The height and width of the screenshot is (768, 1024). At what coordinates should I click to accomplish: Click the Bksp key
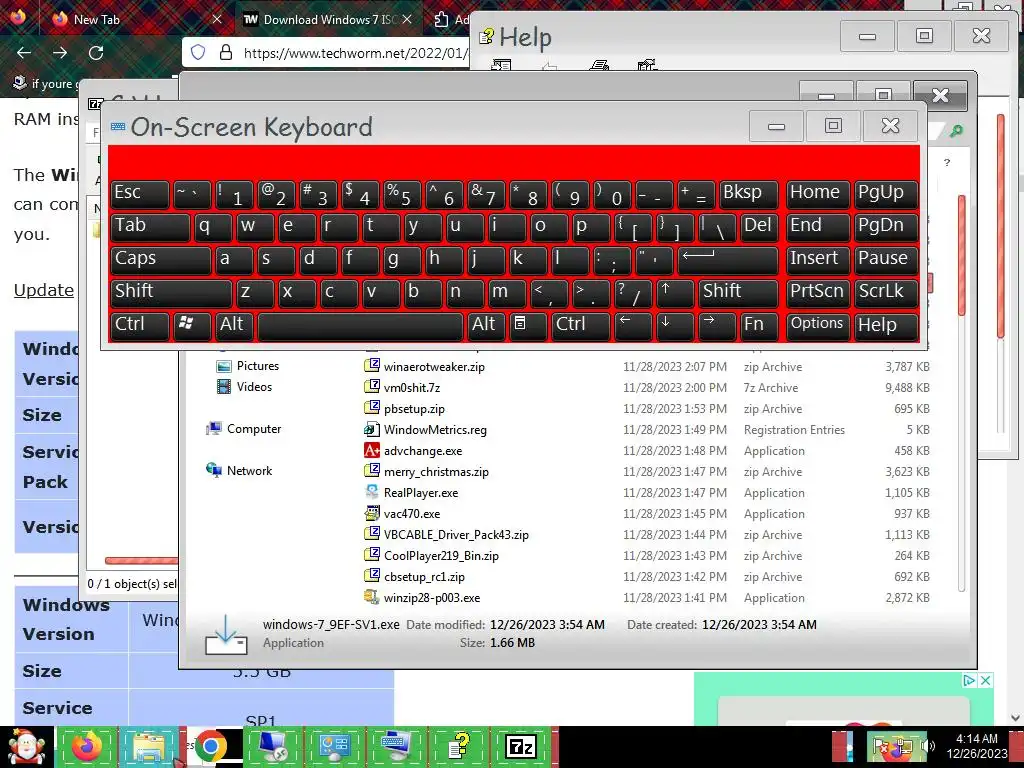click(749, 195)
